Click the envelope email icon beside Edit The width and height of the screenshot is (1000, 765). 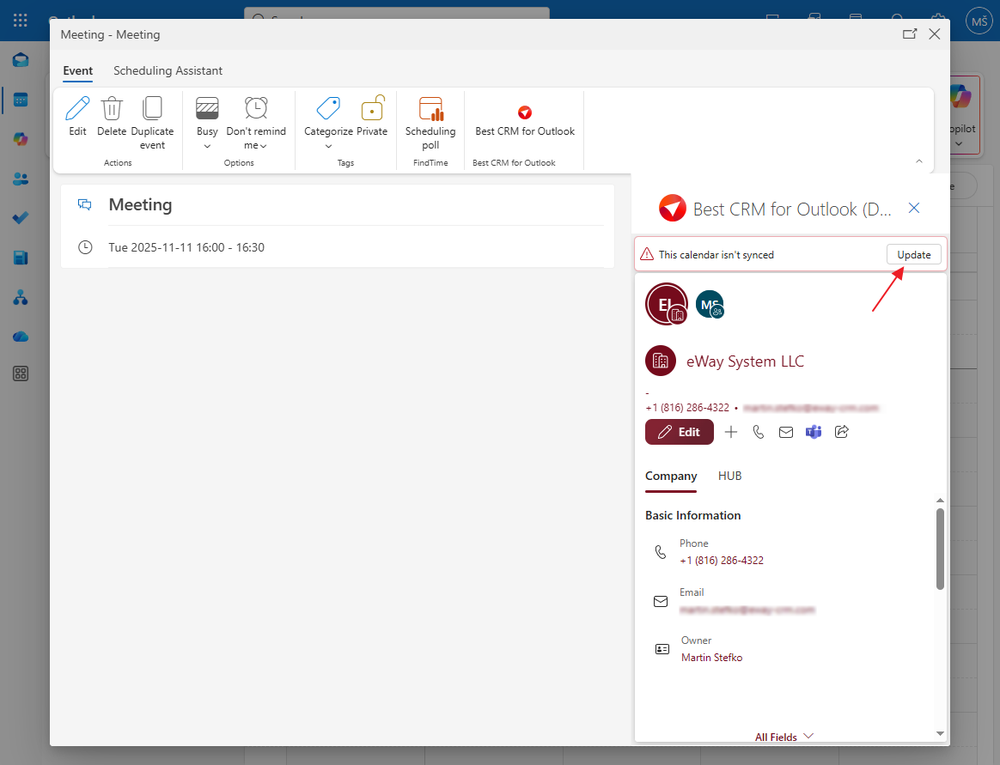[x=786, y=432]
